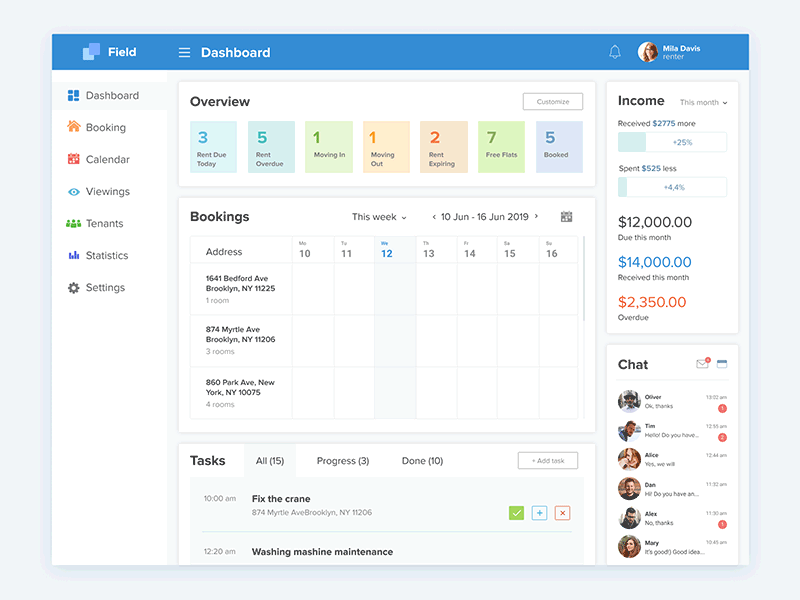Select the Booked overview card
Image resolution: width=800 pixels, height=600 pixels.
(x=559, y=147)
